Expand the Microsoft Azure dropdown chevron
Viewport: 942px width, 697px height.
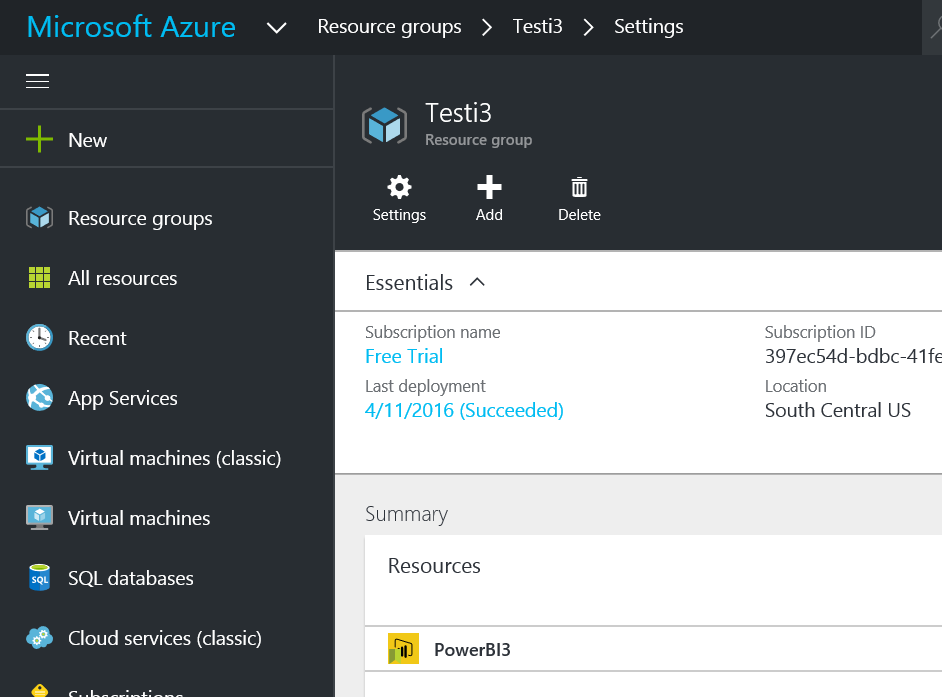coord(277,27)
